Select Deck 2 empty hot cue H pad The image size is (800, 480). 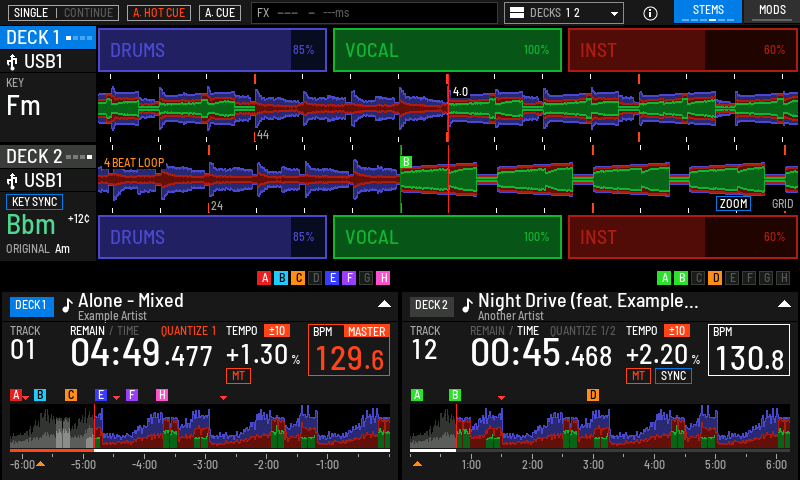click(x=783, y=278)
